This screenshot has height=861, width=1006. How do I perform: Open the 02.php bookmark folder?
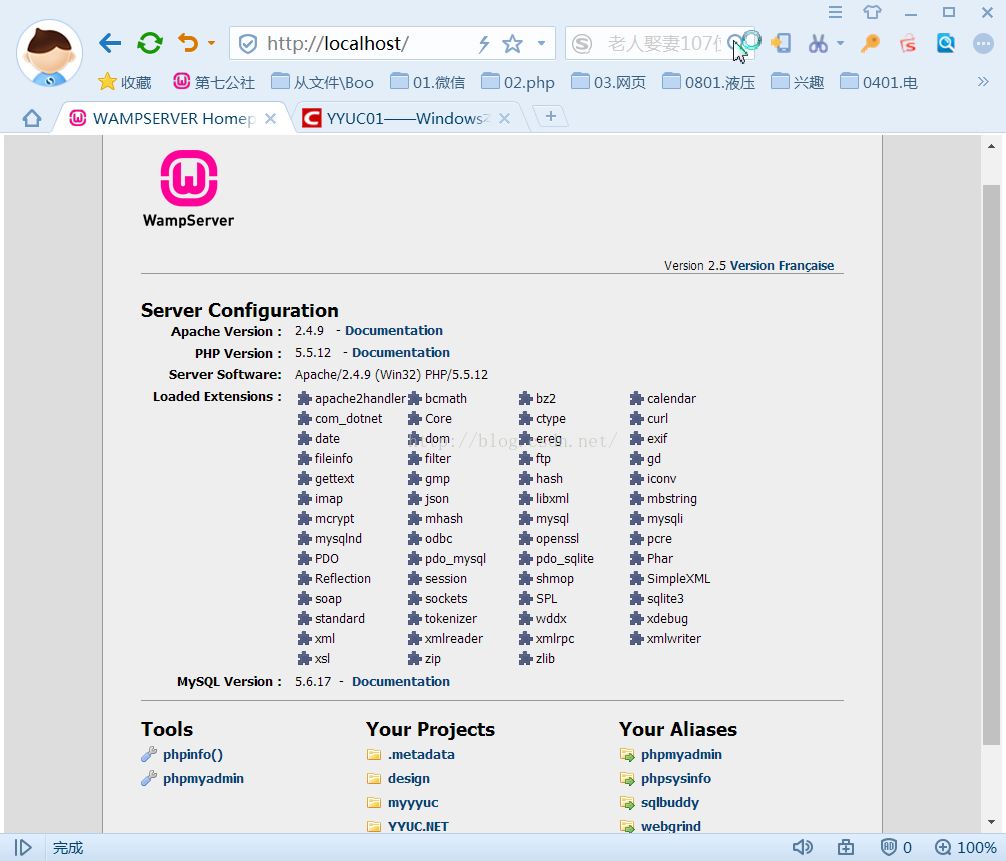[x=518, y=82]
